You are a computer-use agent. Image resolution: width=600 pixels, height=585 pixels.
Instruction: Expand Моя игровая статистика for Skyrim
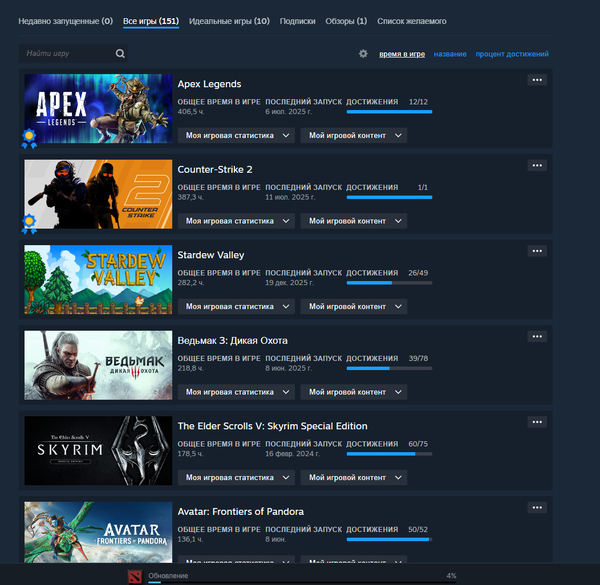coord(236,477)
